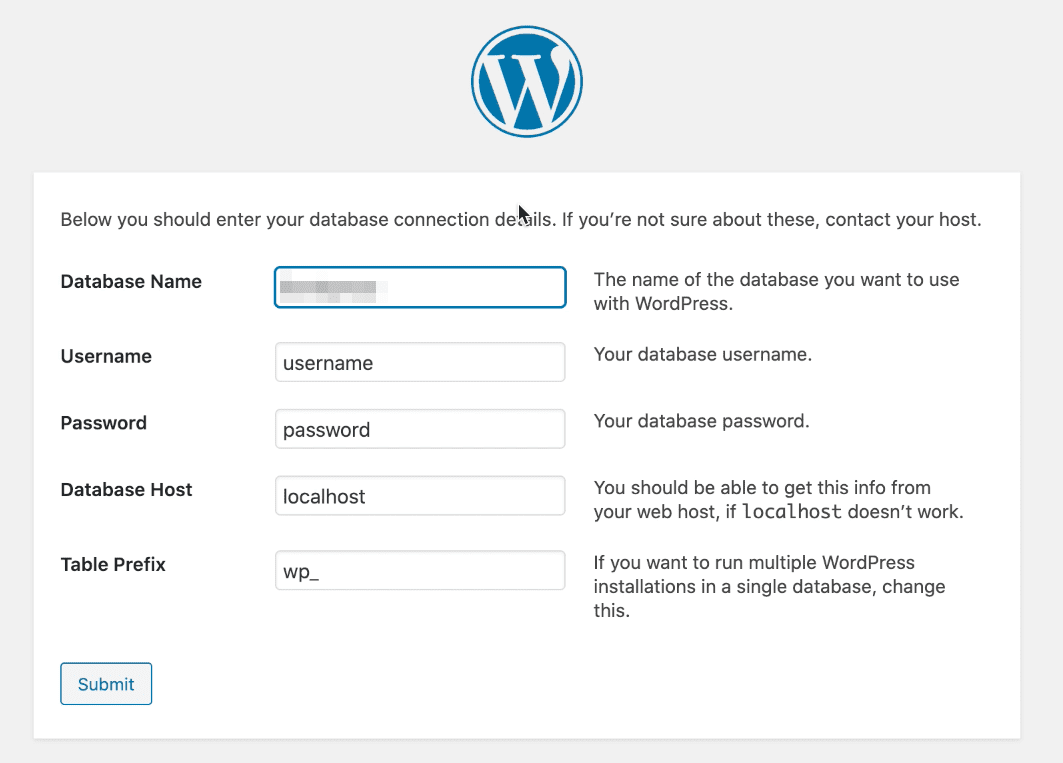
Task: Select the Password input field
Action: point(419,428)
